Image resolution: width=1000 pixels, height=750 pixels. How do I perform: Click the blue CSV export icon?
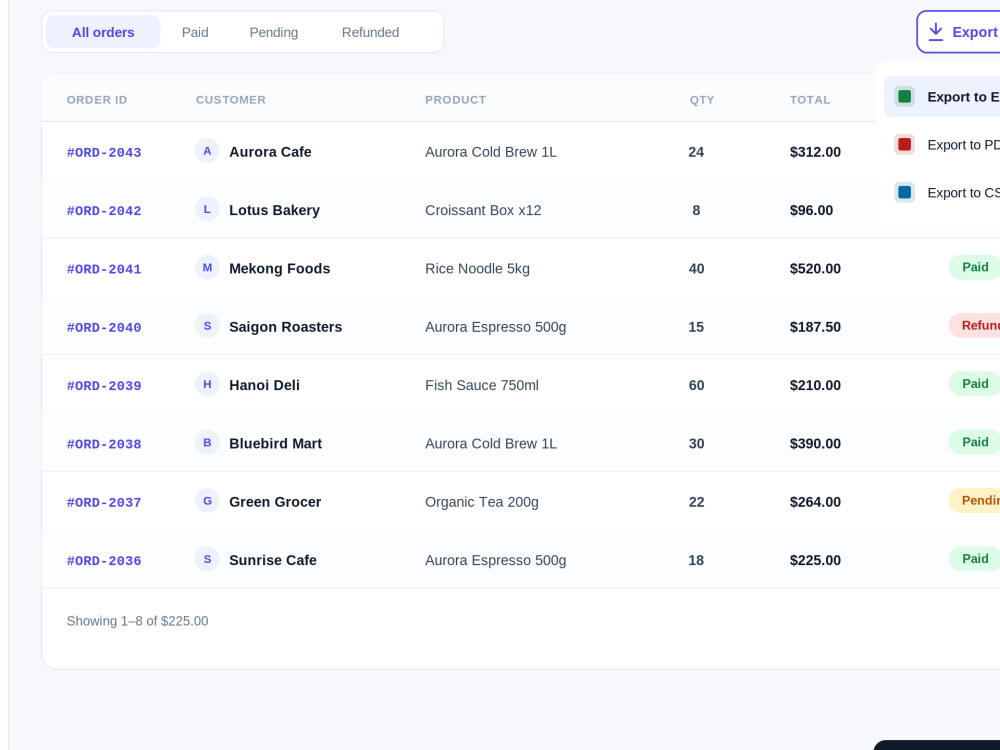click(904, 192)
